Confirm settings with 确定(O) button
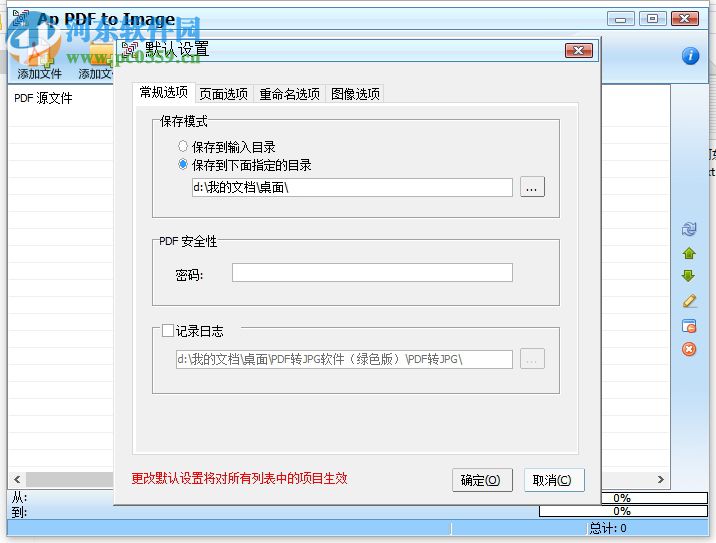Image resolution: width=716 pixels, height=543 pixels. [x=482, y=480]
